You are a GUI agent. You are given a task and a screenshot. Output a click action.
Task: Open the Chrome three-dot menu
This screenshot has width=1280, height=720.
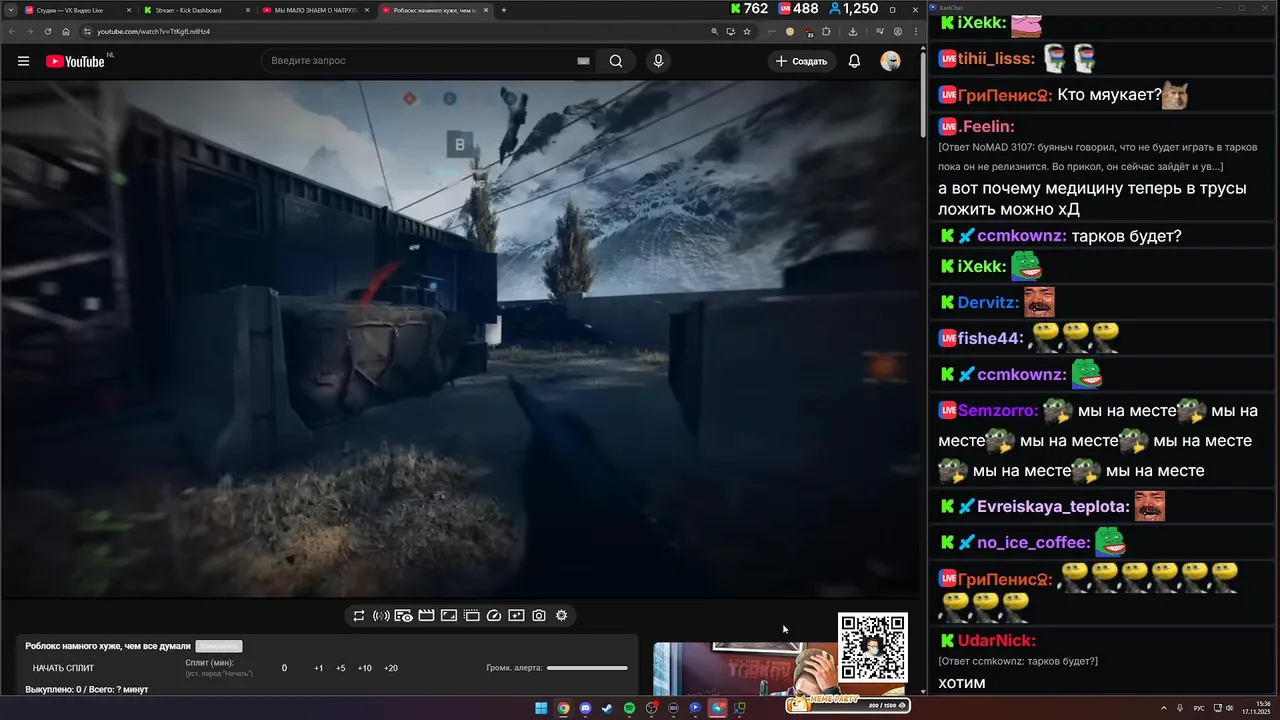916,31
